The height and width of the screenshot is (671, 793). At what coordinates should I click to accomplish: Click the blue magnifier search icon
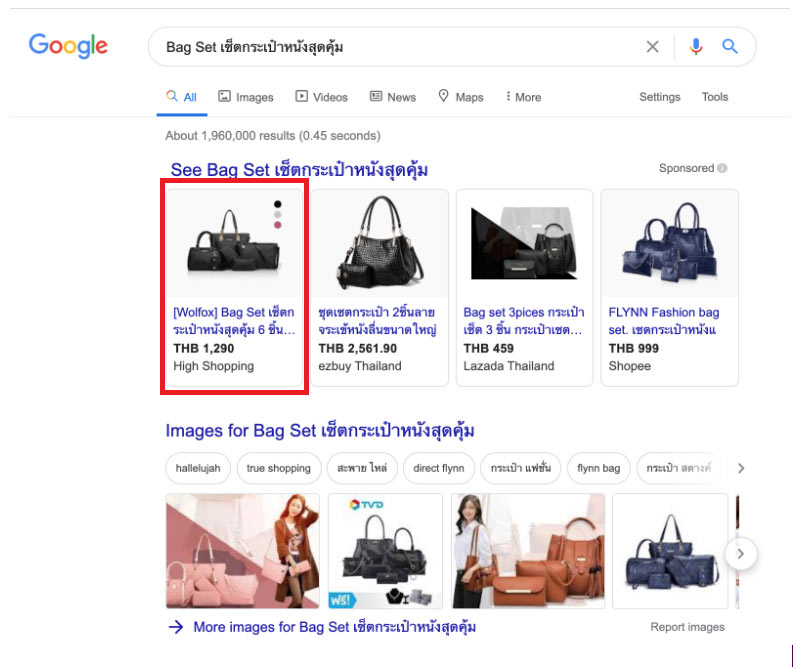tap(729, 47)
